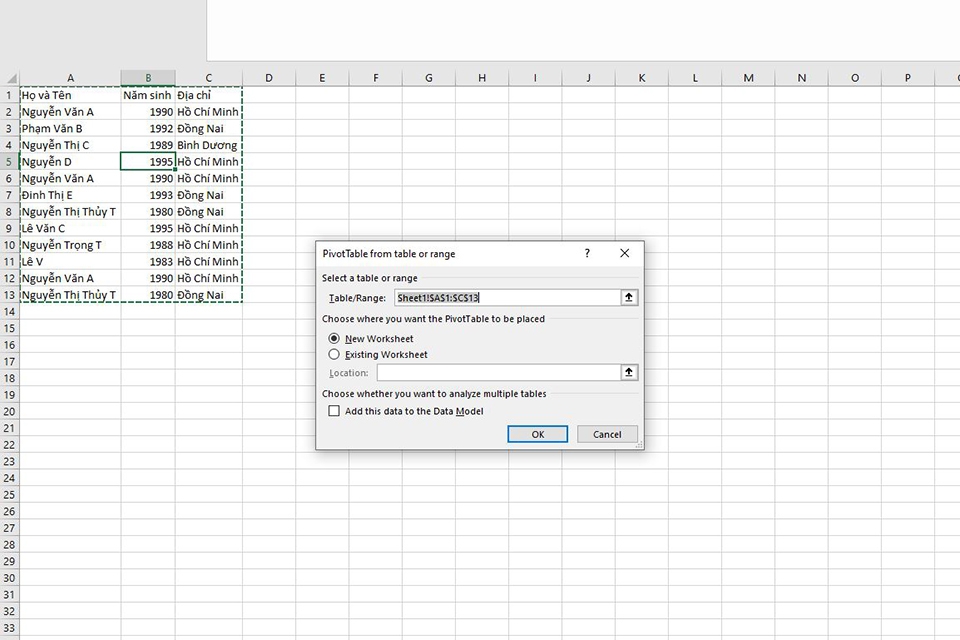Select row 1 header
The image size is (960, 640).
coord(9,95)
